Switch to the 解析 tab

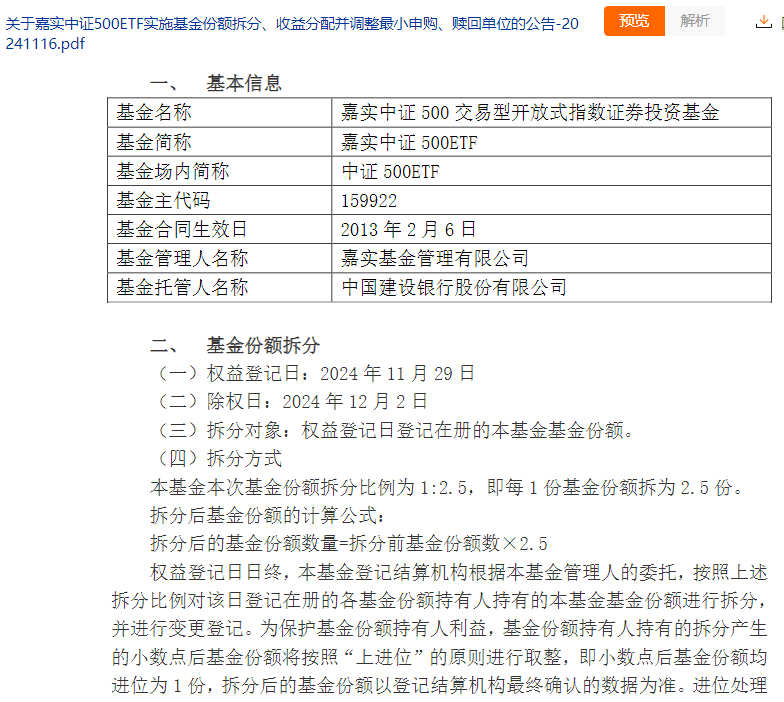(x=695, y=20)
